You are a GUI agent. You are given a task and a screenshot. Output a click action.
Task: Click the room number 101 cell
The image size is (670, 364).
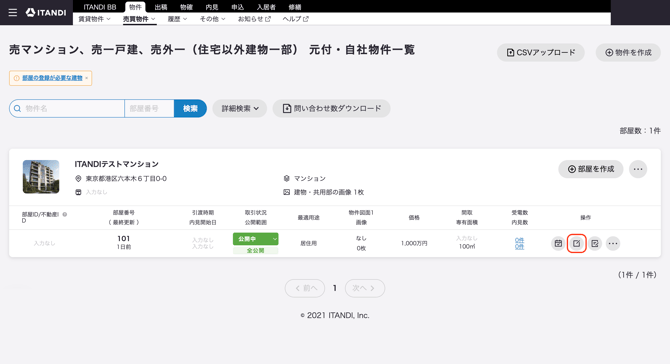[123, 238]
